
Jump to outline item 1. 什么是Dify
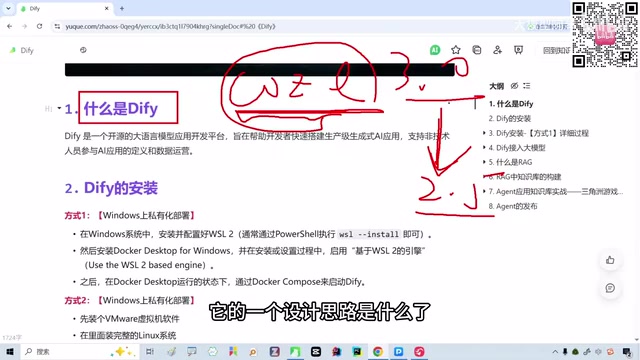pyautogui.click(x=511, y=104)
